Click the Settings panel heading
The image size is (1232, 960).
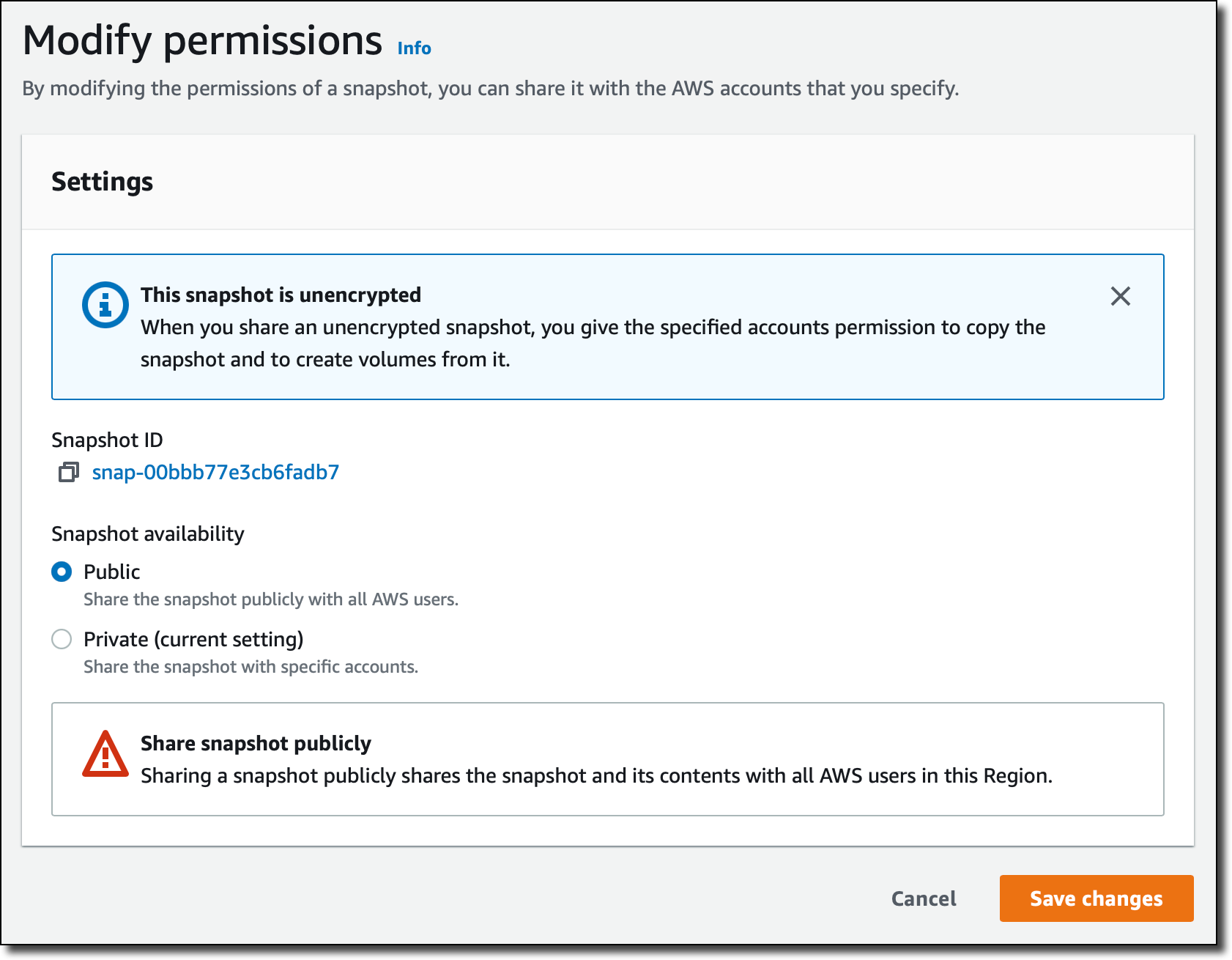[x=103, y=182]
